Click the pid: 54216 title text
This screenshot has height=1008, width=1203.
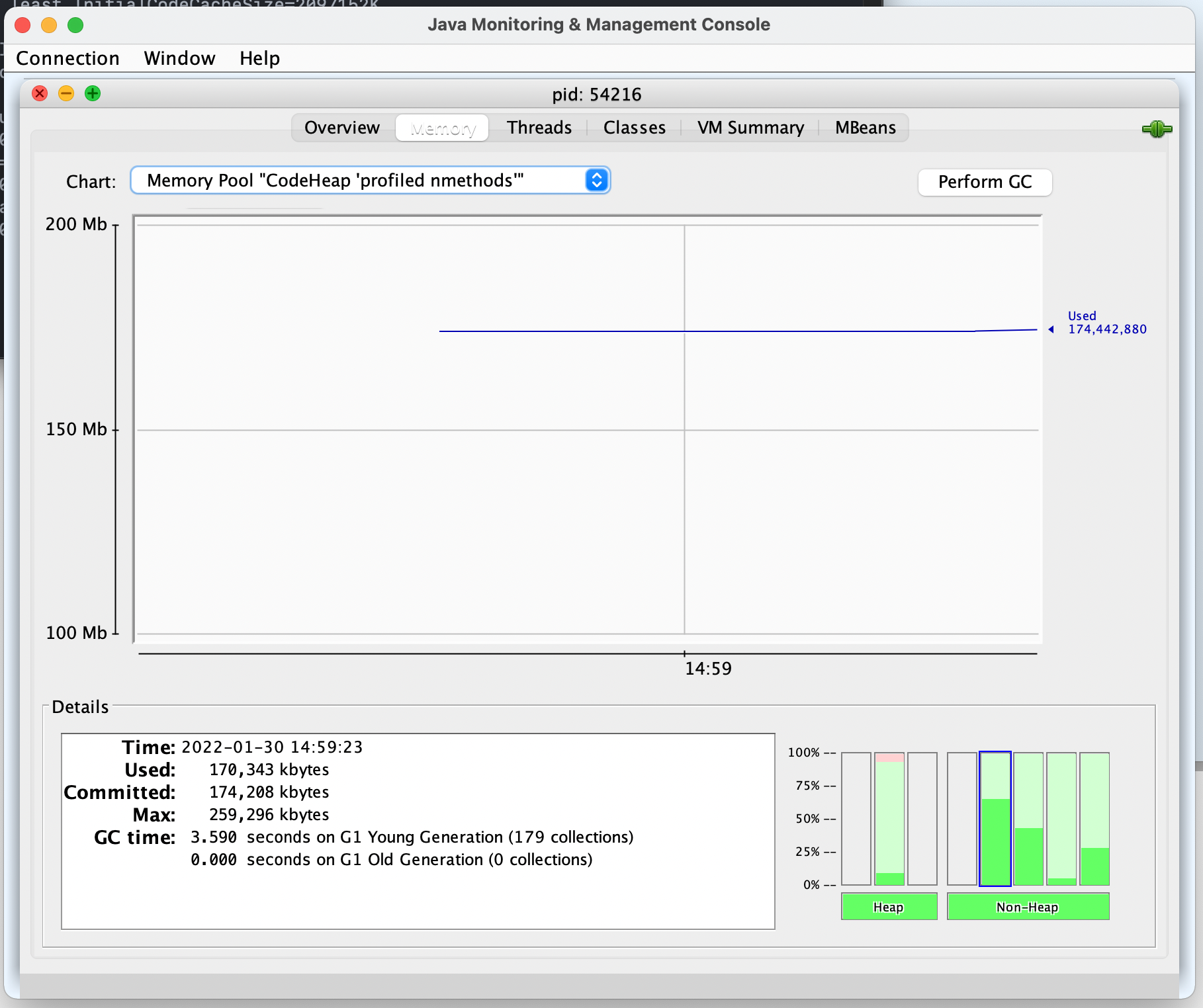(597, 95)
